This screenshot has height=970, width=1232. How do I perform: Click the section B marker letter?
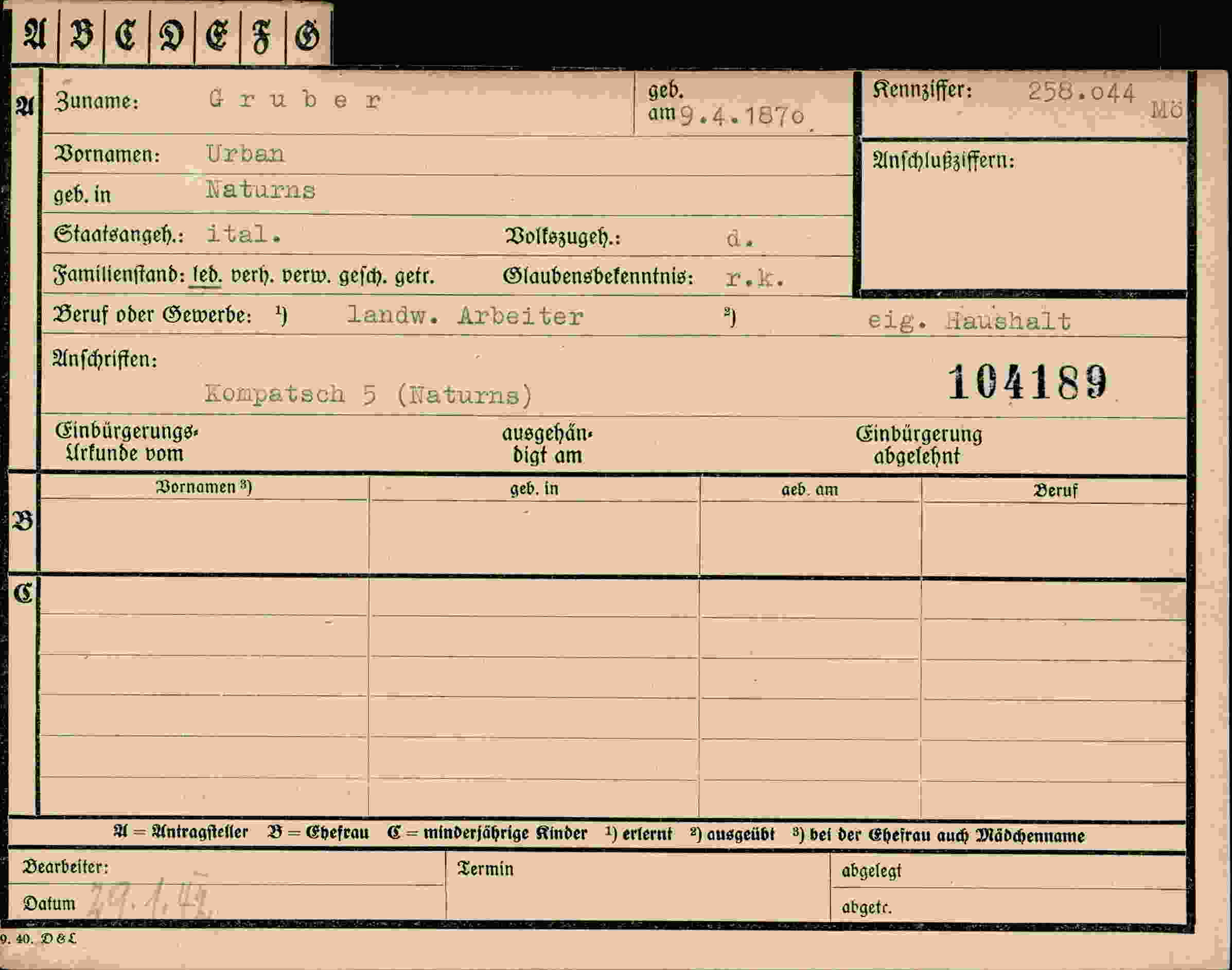23,521
